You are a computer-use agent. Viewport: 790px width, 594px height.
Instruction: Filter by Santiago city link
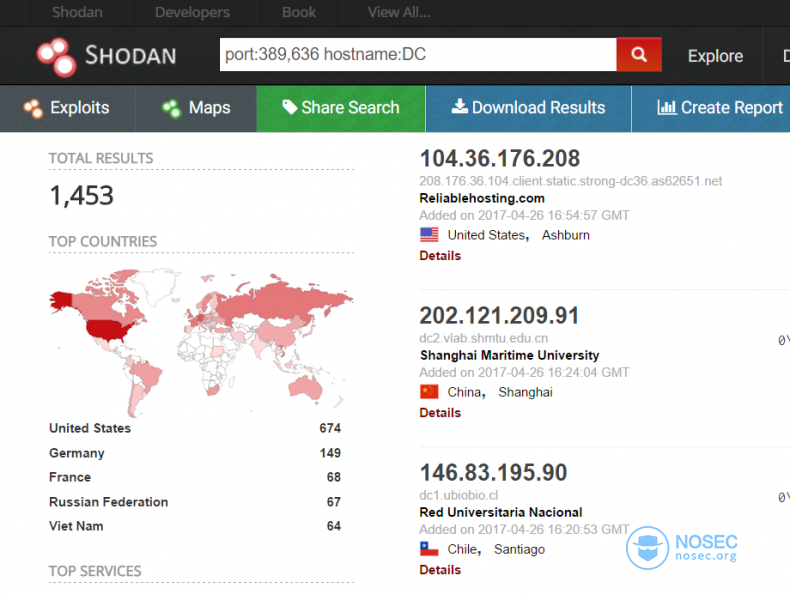click(519, 549)
